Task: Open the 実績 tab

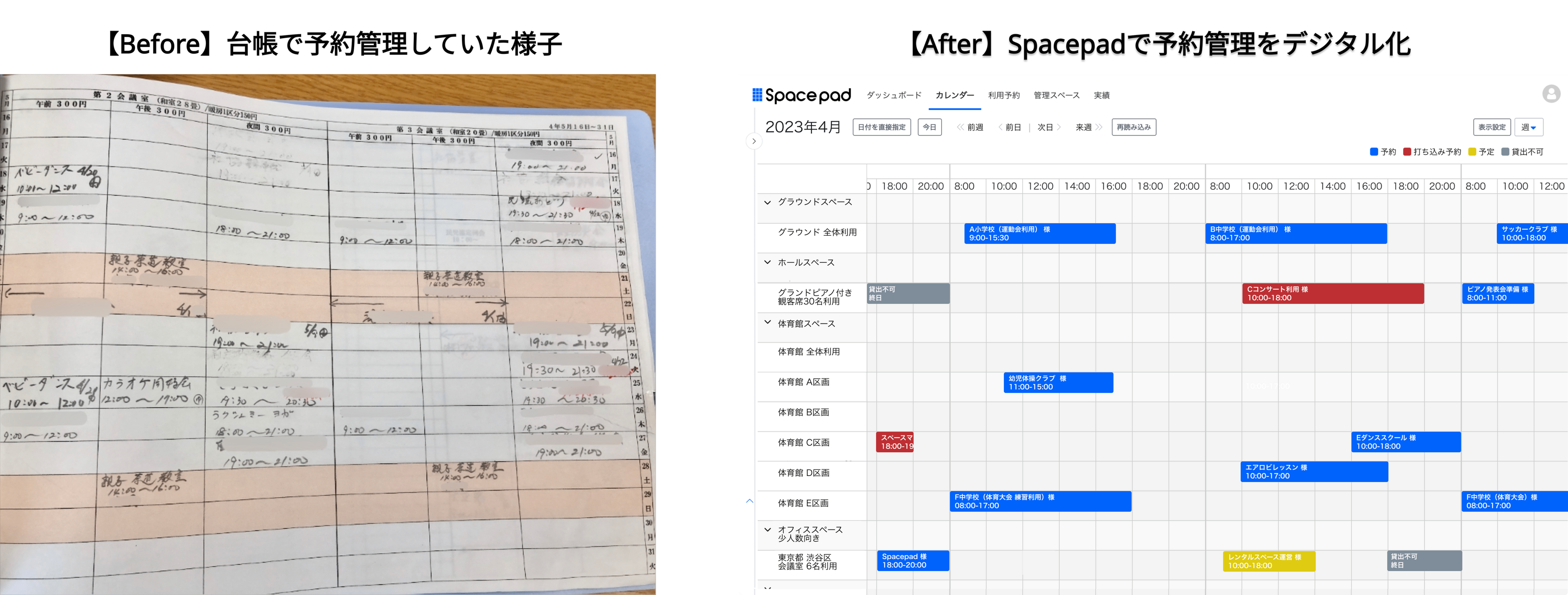Action: coord(1102,95)
